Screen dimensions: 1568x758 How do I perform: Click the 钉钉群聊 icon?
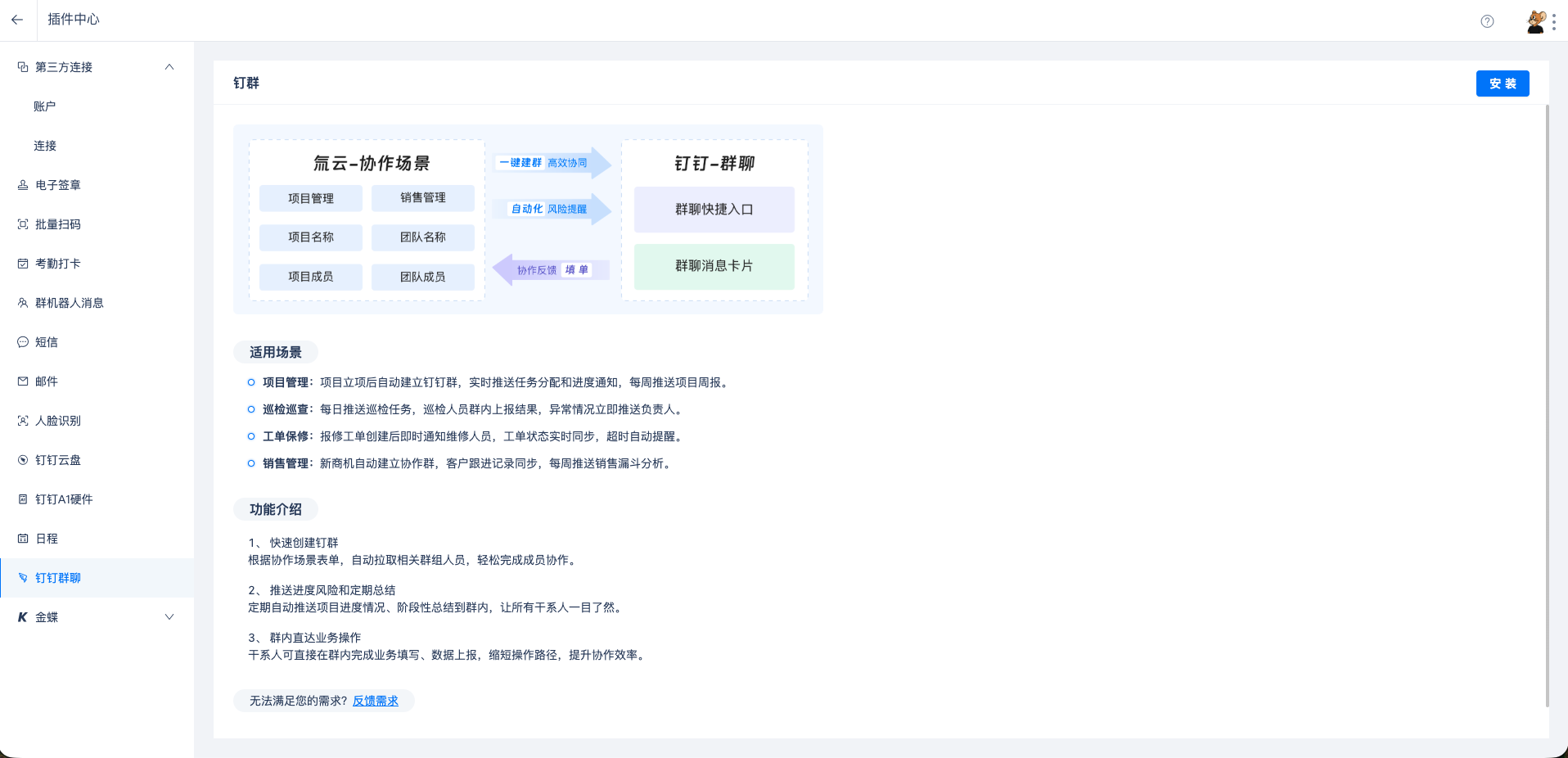23,578
